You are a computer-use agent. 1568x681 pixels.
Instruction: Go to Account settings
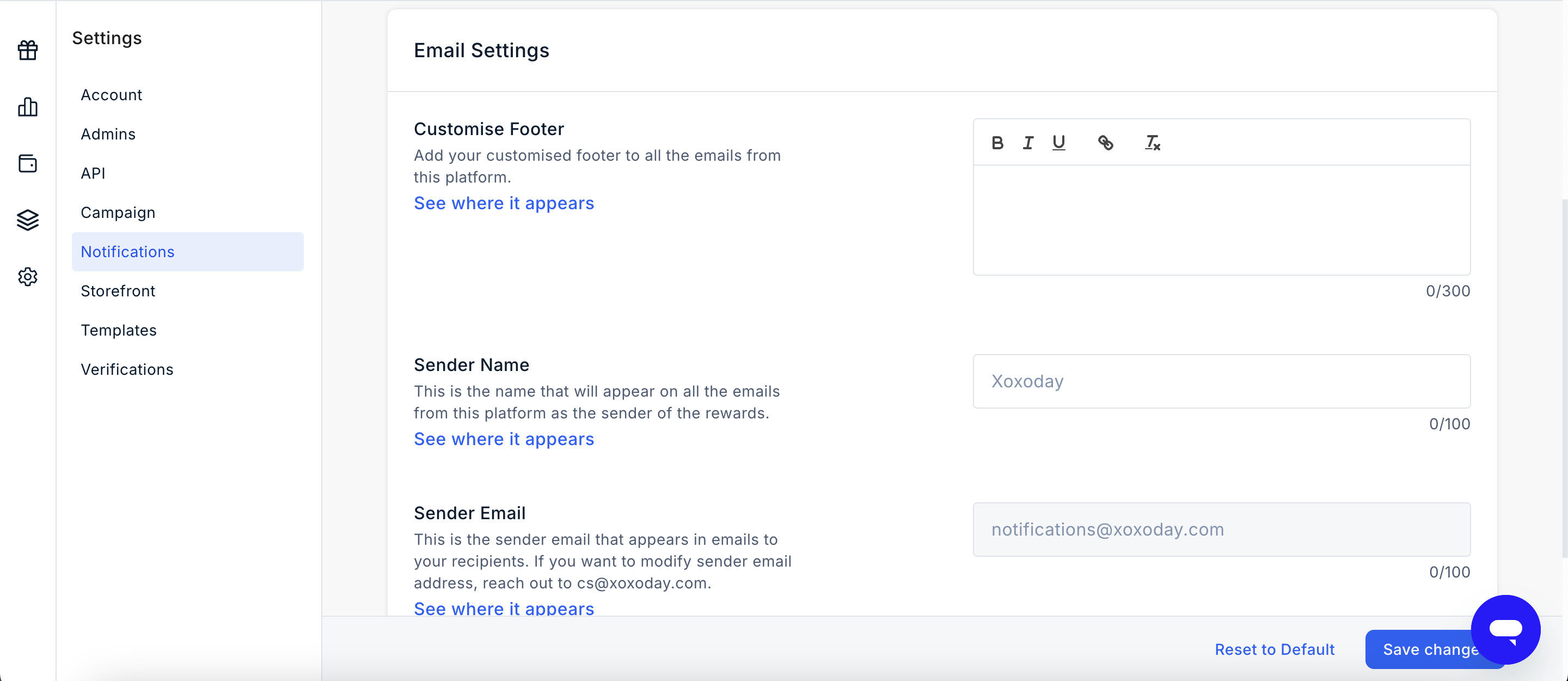point(112,95)
